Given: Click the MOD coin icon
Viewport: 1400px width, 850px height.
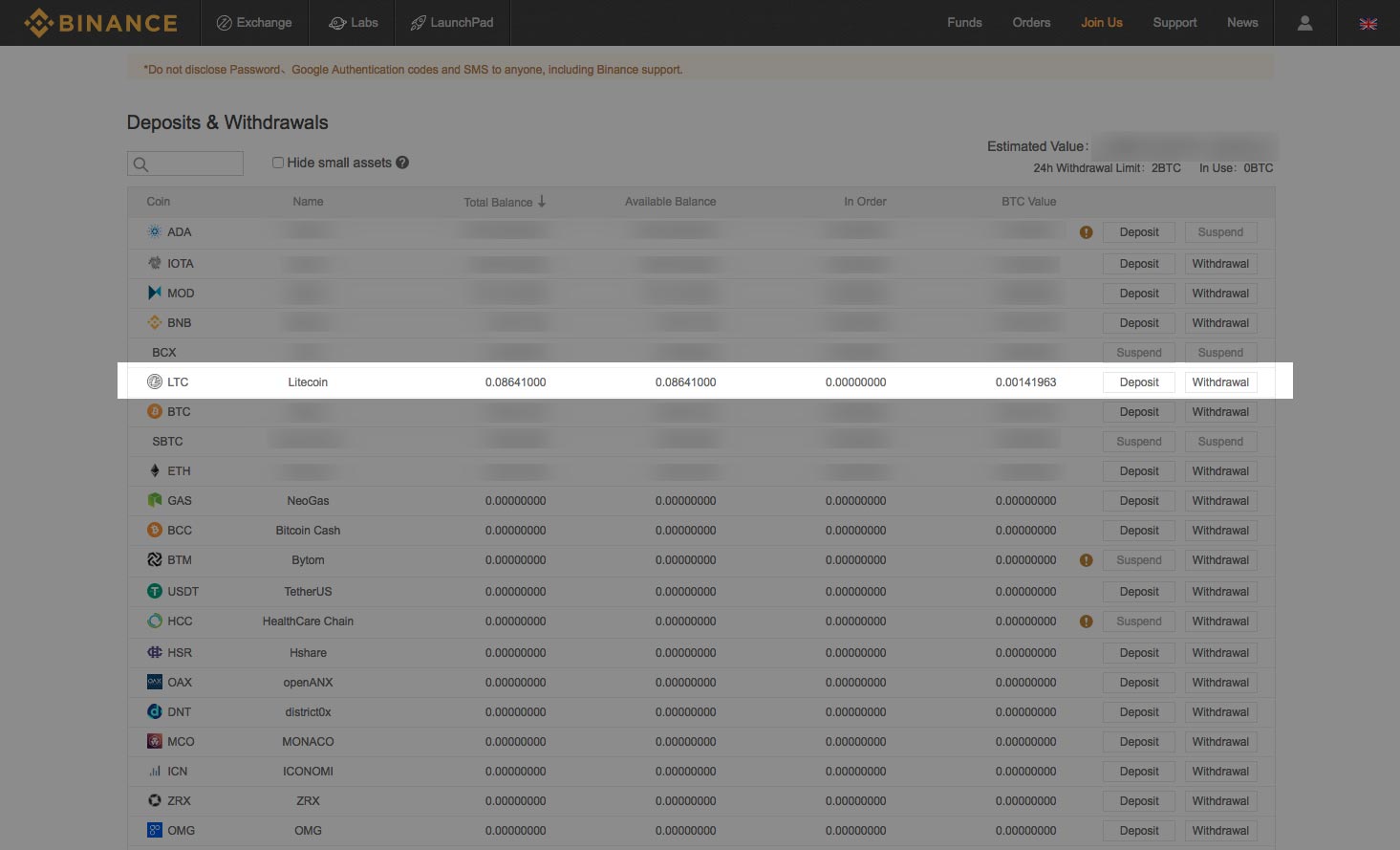Looking at the screenshot, I should (155, 293).
